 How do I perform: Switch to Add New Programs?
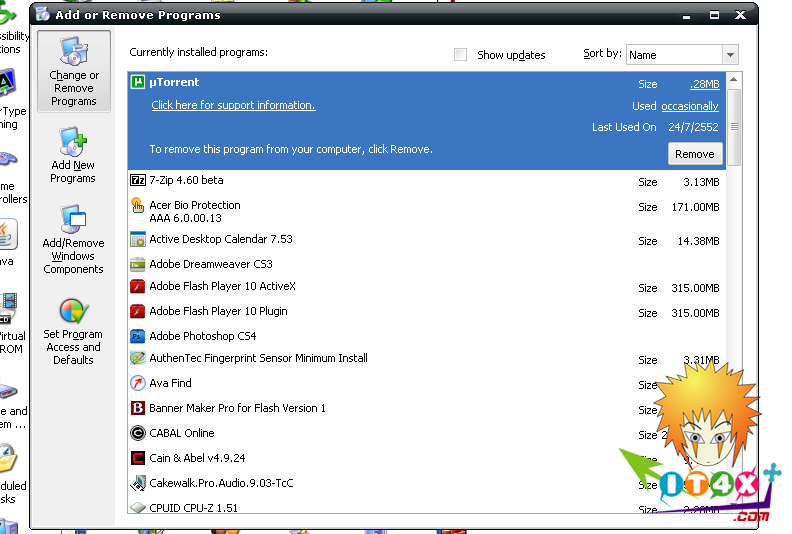point(73,156)
